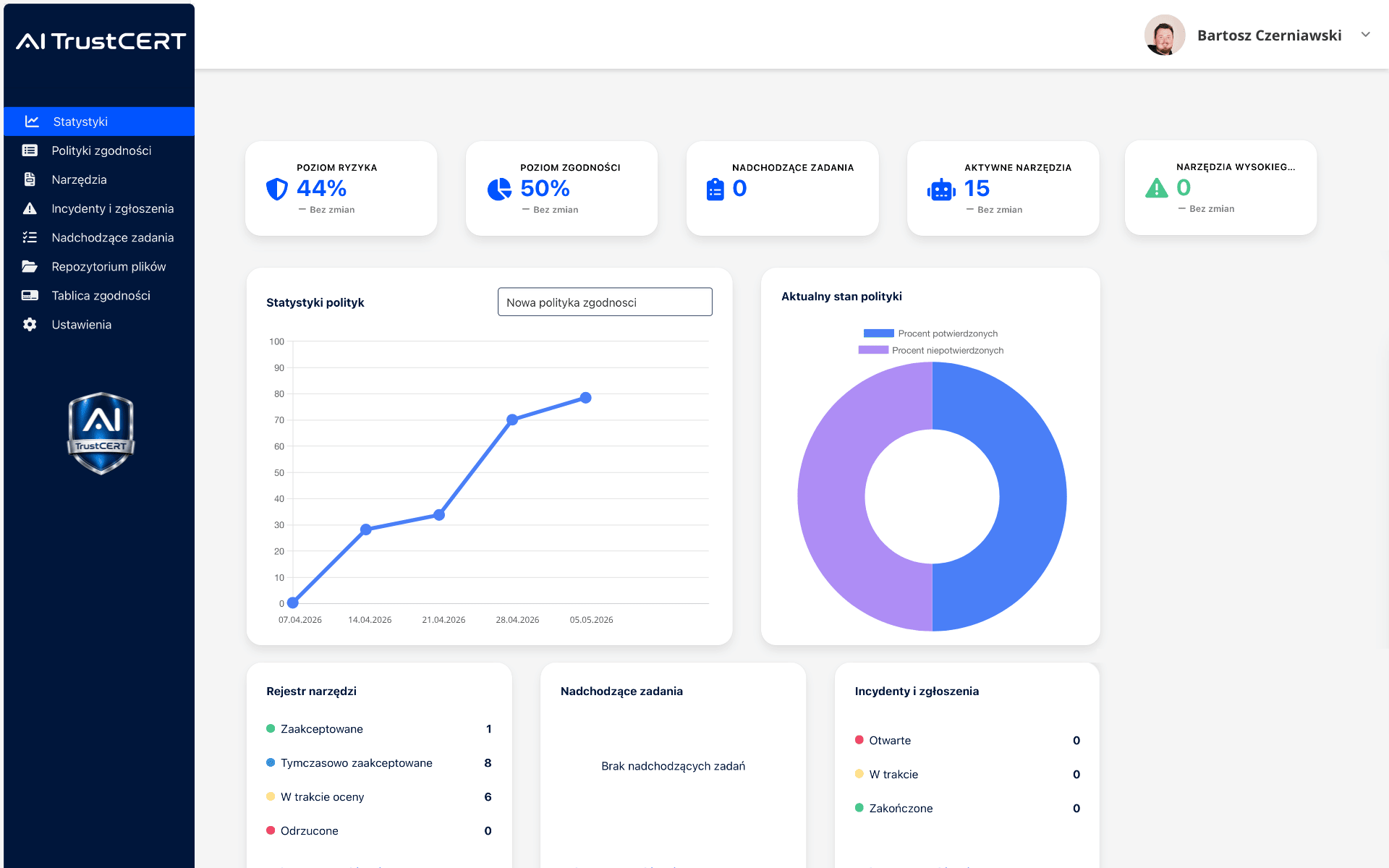Toggle Procent potwierdzonych legend blue swatch

coord(878,333)
